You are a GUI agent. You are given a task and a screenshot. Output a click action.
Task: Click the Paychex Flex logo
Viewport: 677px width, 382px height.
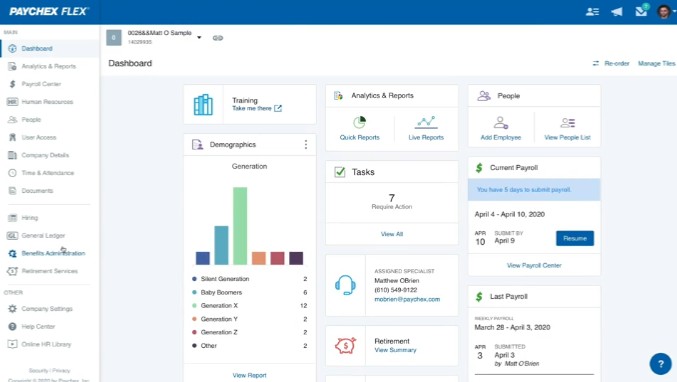(x=49, y=12)
